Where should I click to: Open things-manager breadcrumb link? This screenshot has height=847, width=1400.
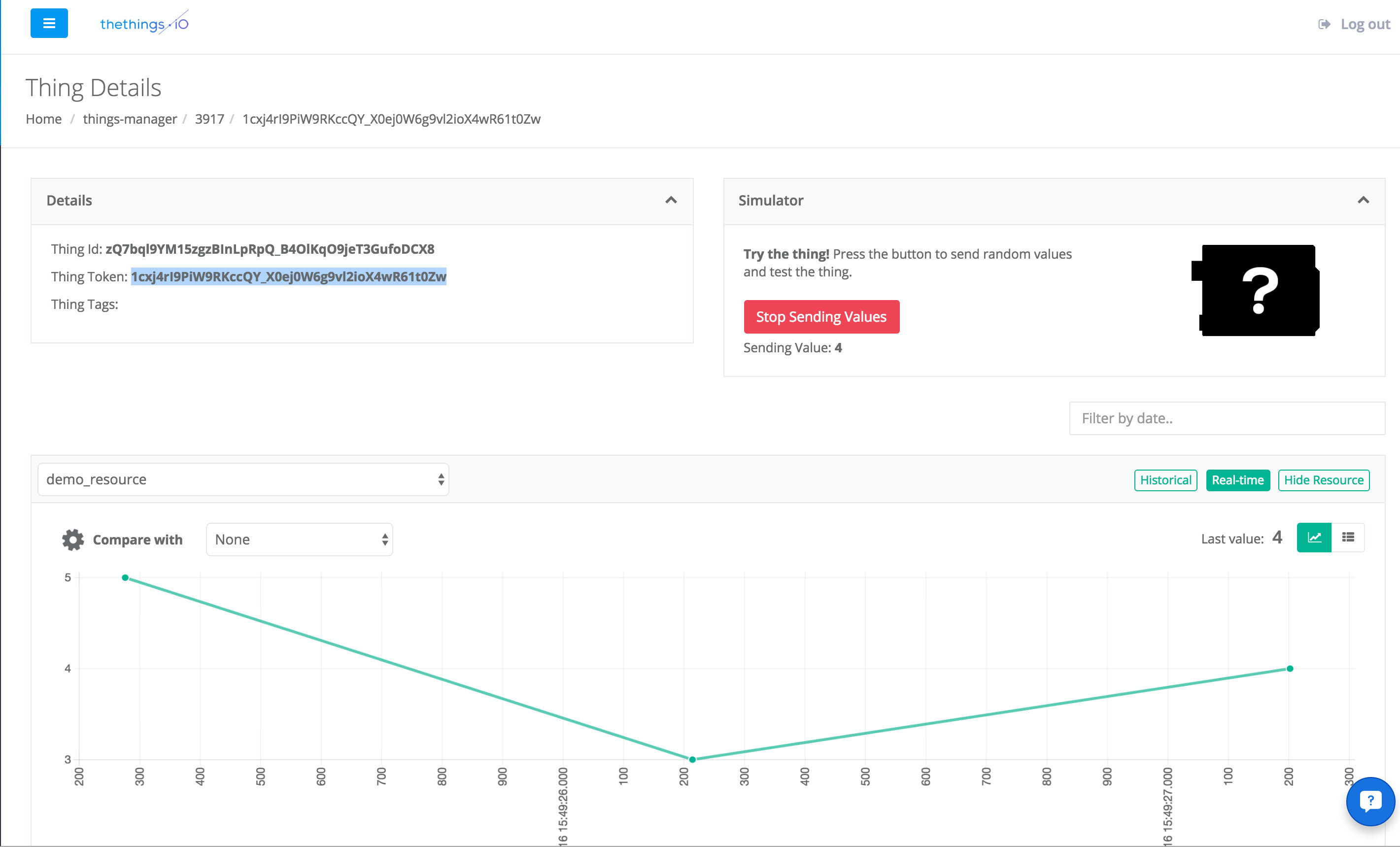(130, 119)
